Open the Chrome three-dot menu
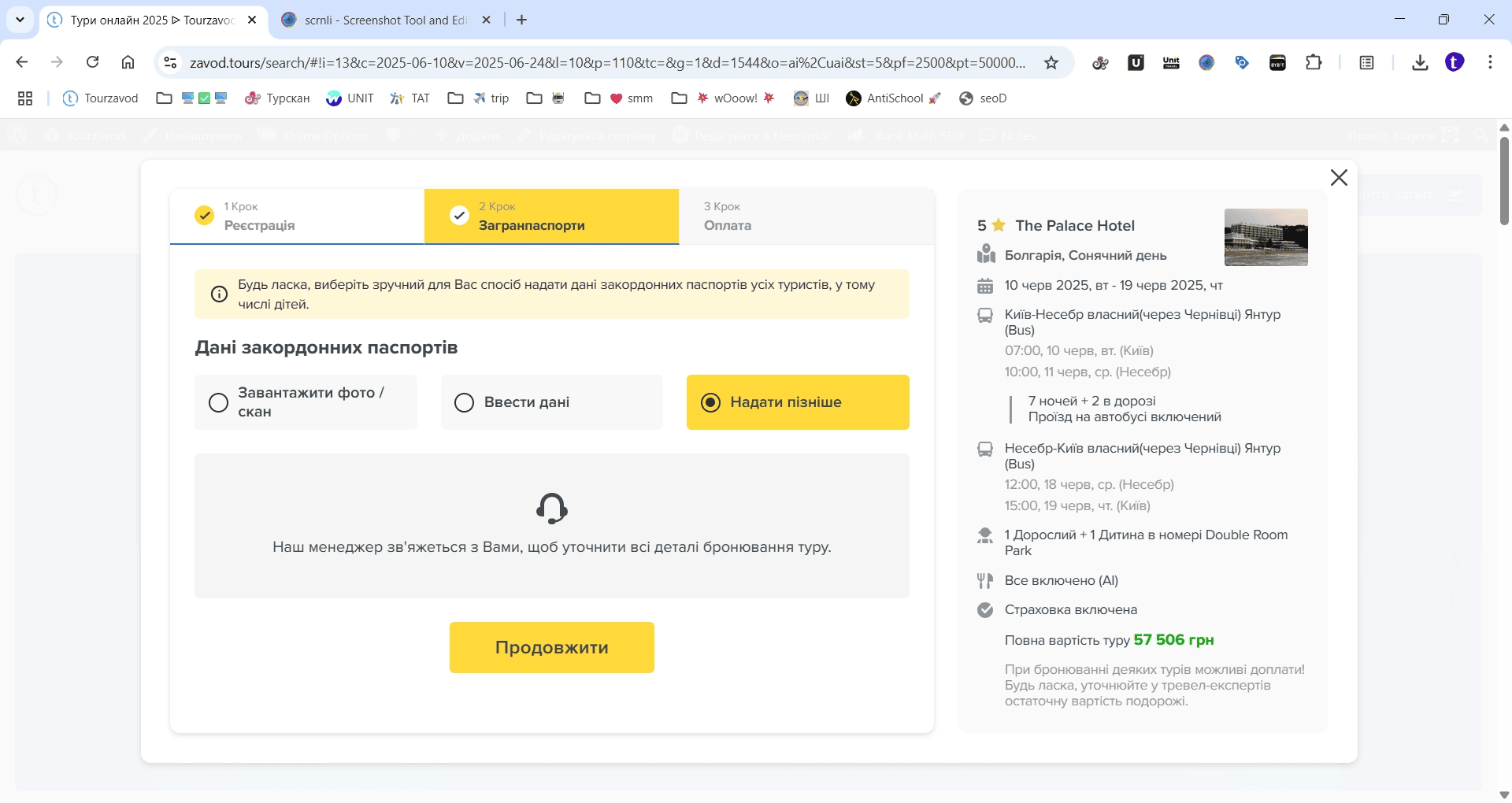 (1490, 62)
